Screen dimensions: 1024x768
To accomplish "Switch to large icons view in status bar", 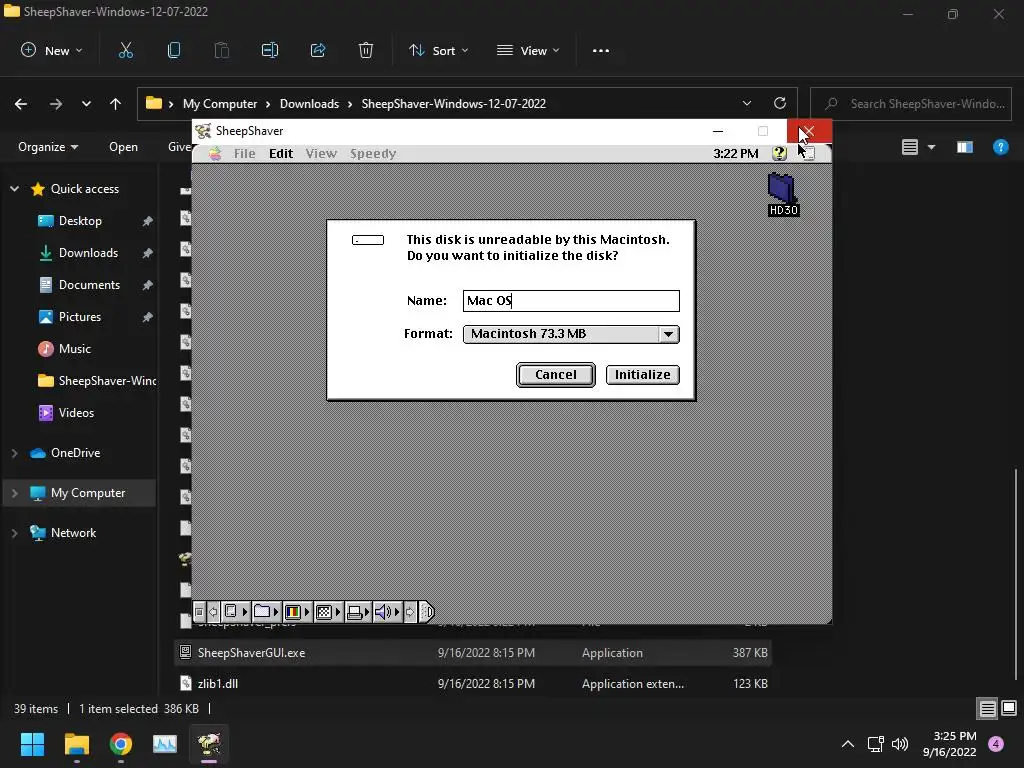I will tap(1009, 709).
